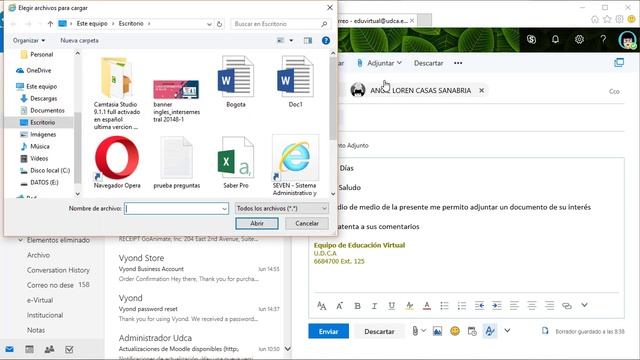Image resolution: width=640 pixels, height=360 pixels.
Task: Open the settings gear in Outlook header
Action: click(579, 40)
